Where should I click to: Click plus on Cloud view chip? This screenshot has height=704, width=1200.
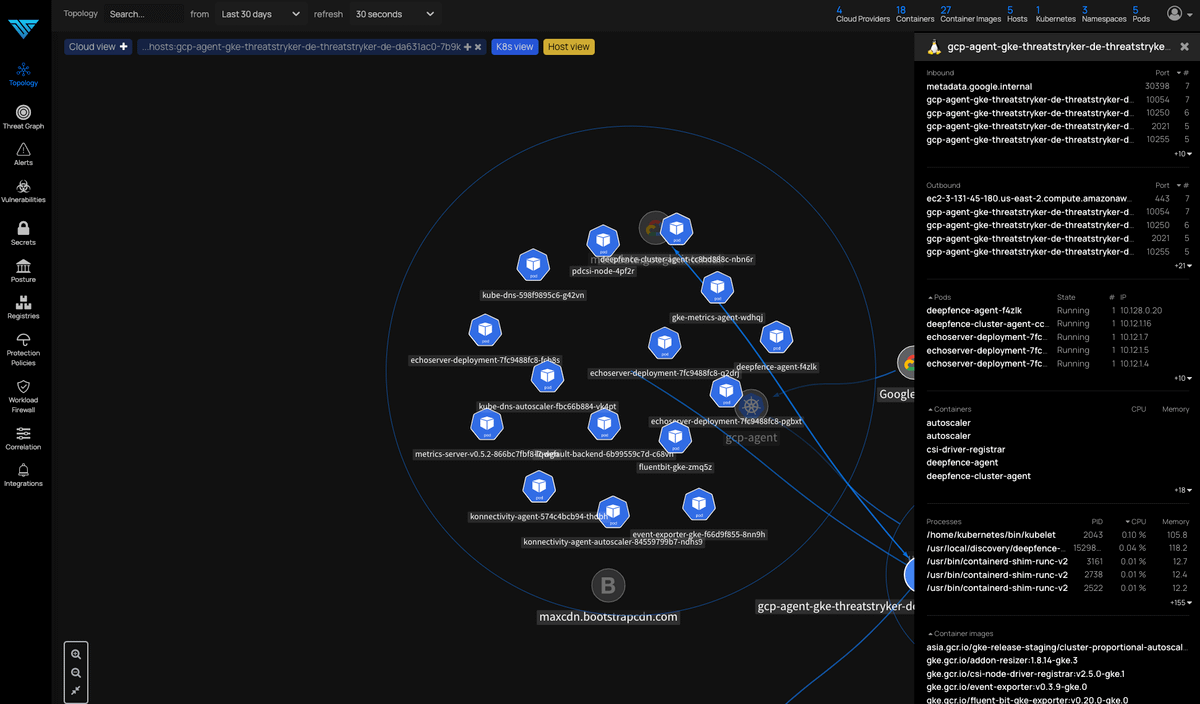tap(124, 47)
